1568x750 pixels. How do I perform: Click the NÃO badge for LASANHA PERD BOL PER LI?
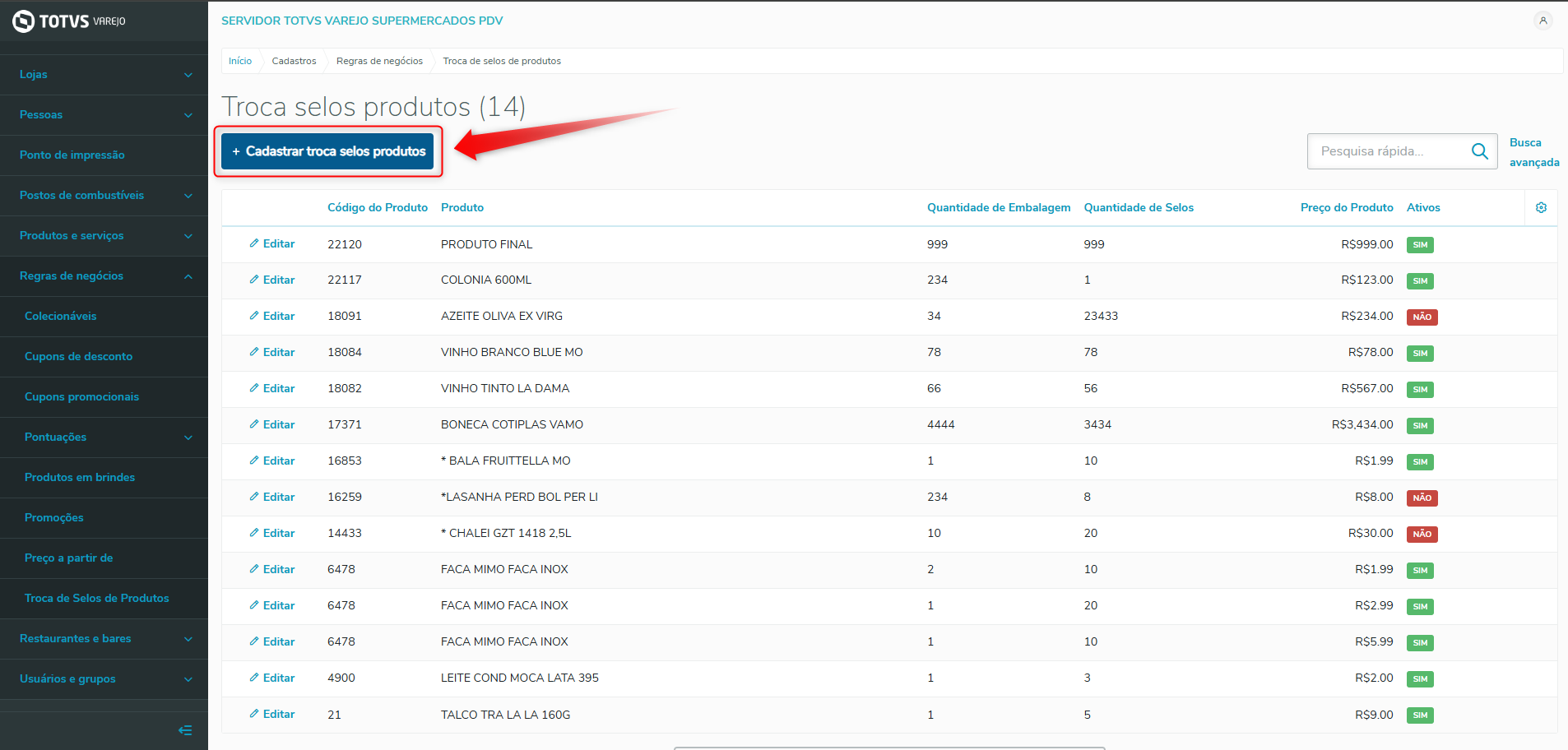pos(1422,498)
